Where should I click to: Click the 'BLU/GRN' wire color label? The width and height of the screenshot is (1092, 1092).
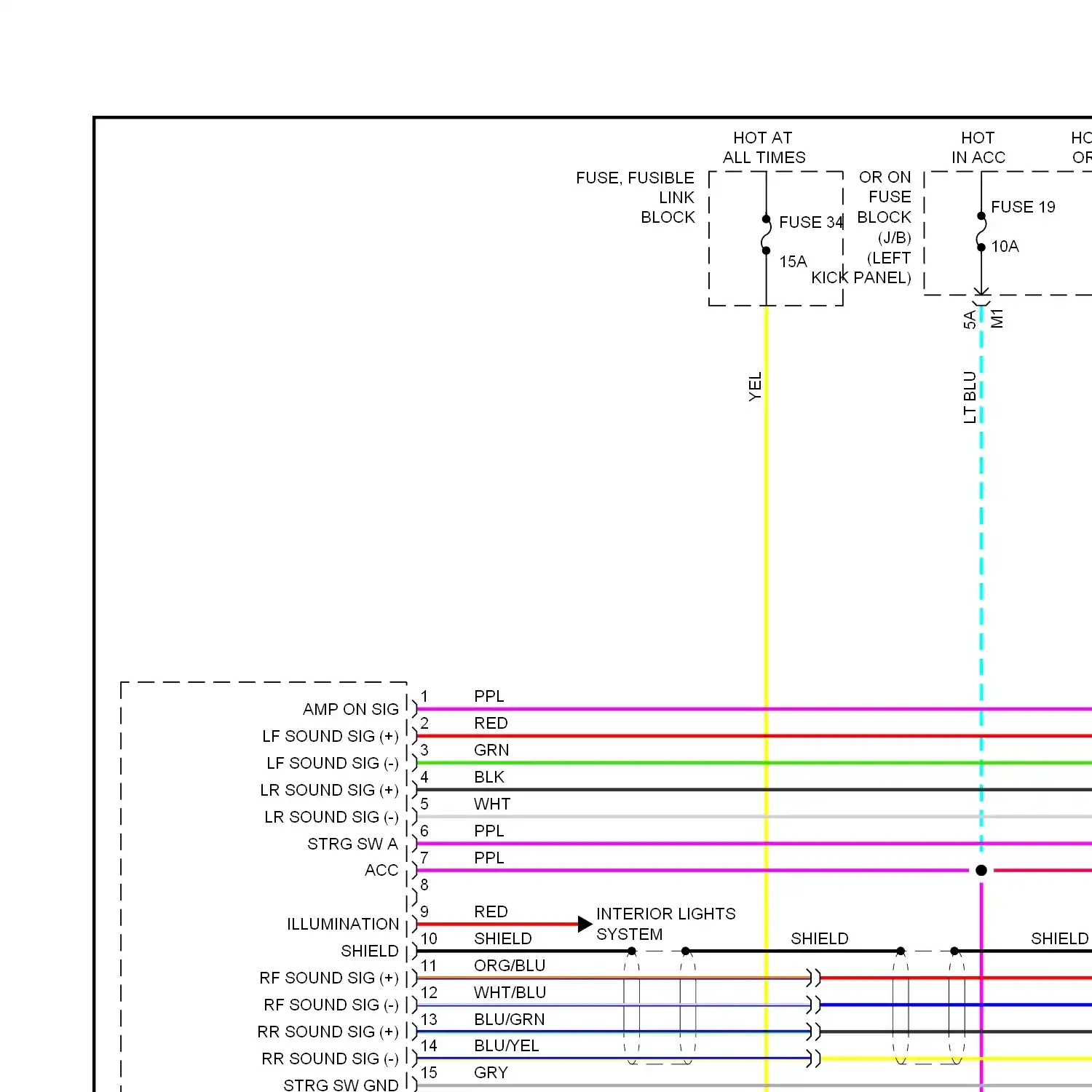coord(509,1019)
